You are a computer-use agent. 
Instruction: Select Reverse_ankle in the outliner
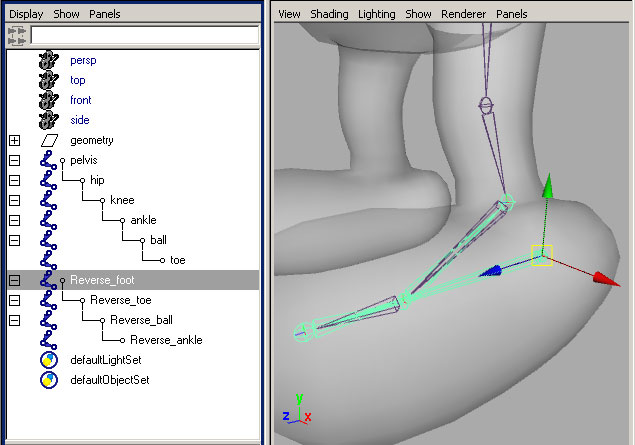click(x=166, y=340)
